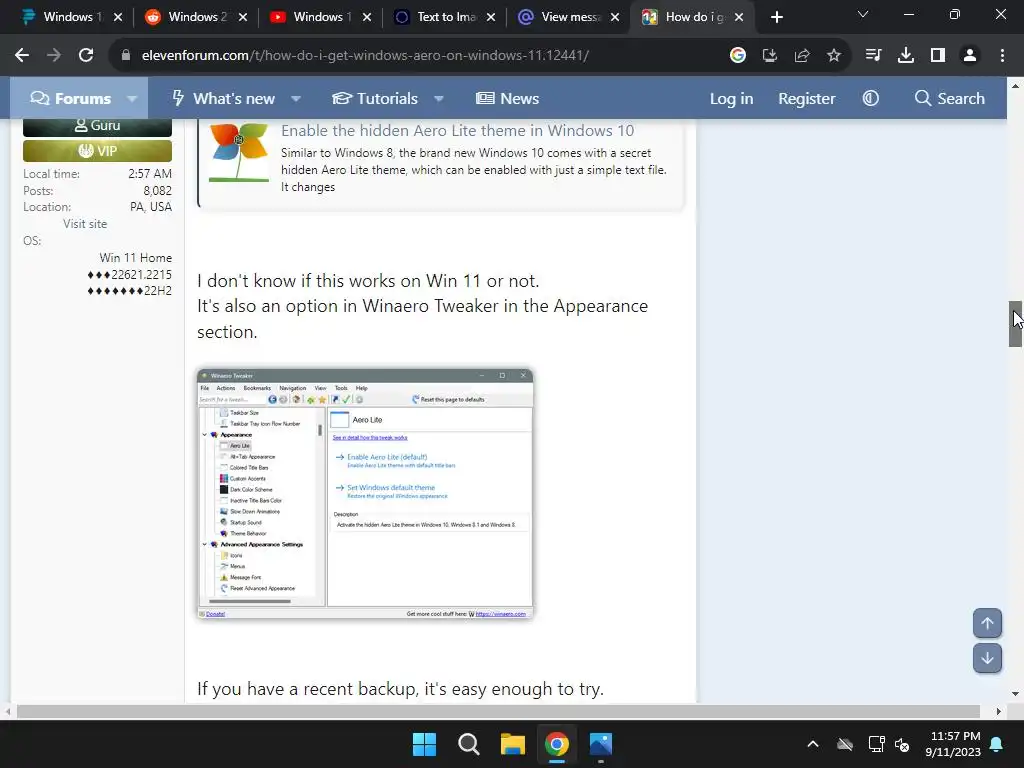The height and width of the screenshot is (768, 1024).
Task: Click the jump-to-top arrow button
Action: point(987,623)
